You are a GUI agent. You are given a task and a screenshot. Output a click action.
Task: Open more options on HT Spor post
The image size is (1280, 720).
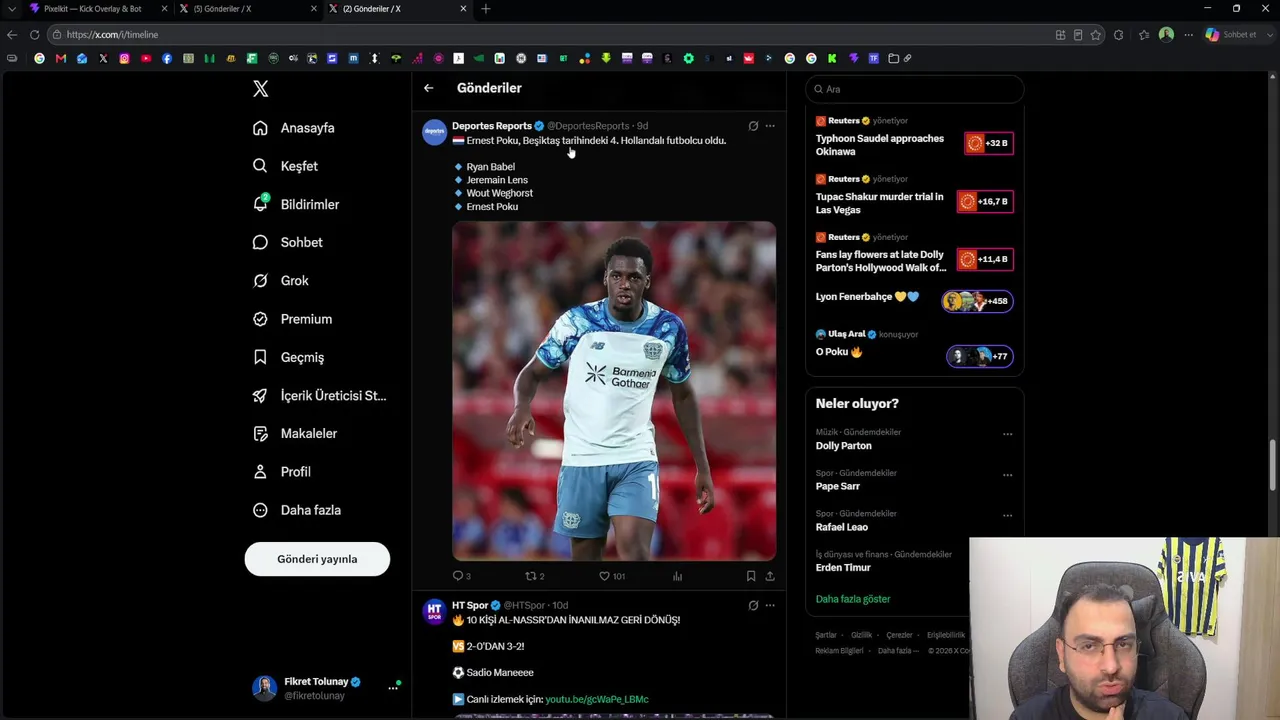(x=770, y=605)
